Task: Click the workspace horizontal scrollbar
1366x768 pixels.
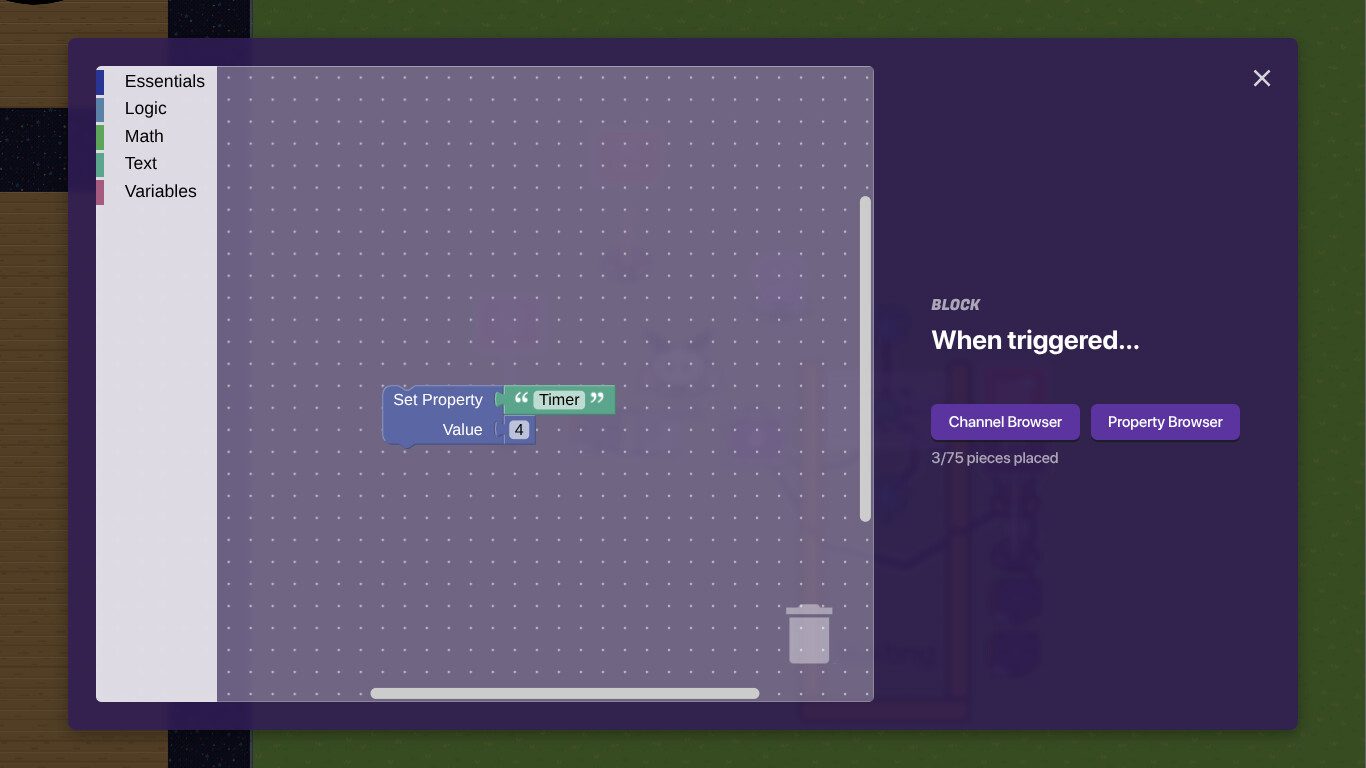Action: [x=564, y=693]
